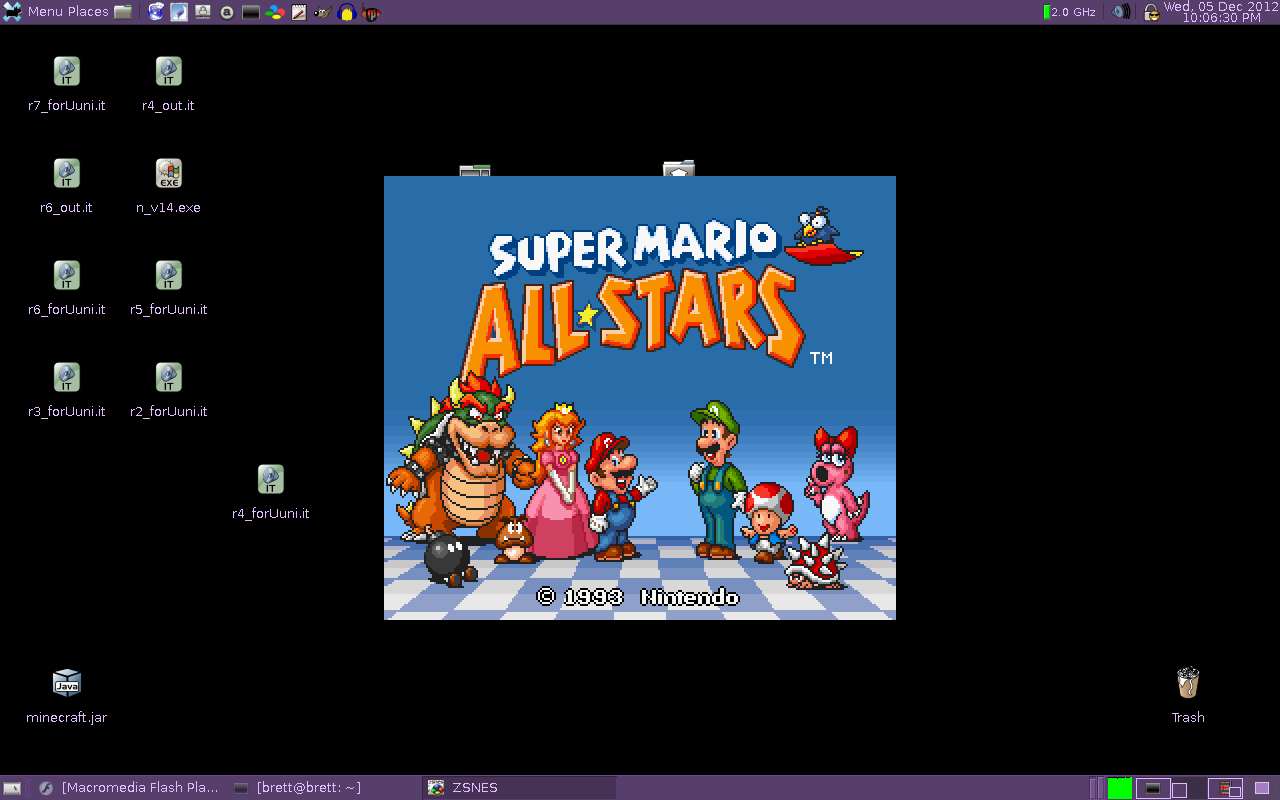Open the Menu in the top panel
Image resolution: width=1280 pixels, height=800 pixels.
click(45, 12)
